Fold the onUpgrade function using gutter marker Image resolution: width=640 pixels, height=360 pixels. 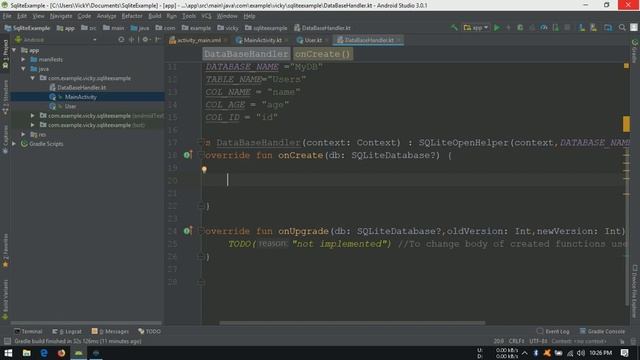pos(200,230)
